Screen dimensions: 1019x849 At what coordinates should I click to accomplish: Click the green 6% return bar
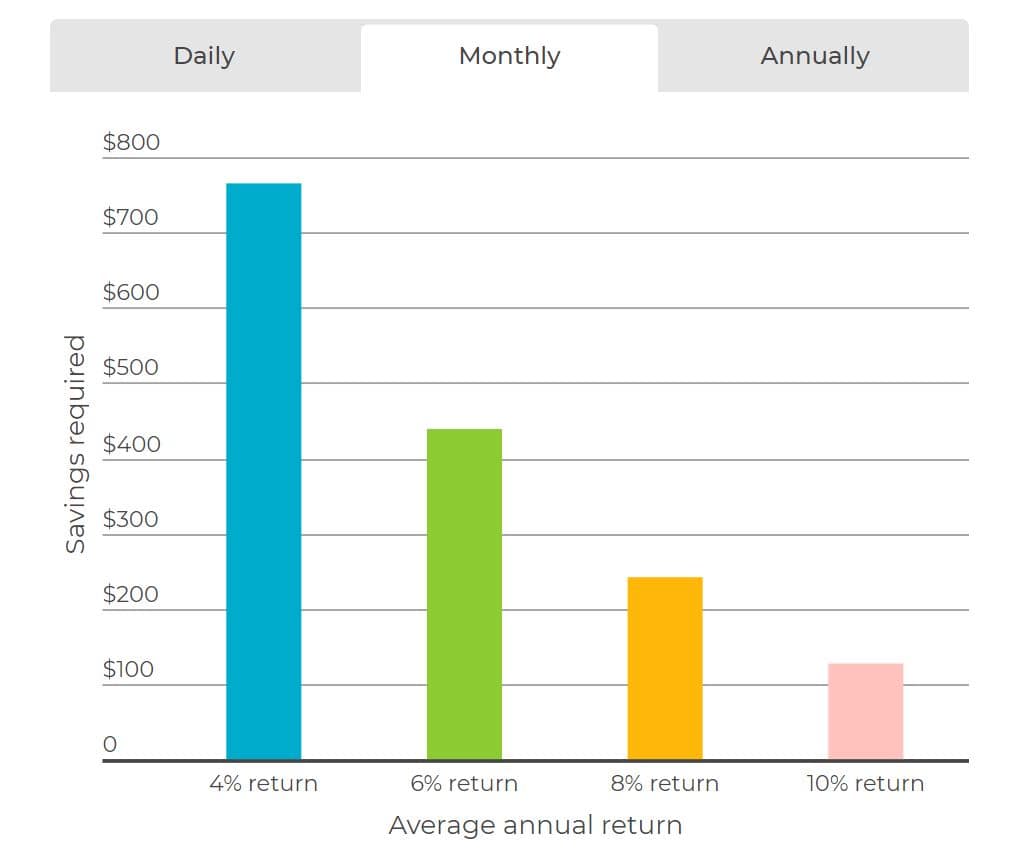click(464, 594)
